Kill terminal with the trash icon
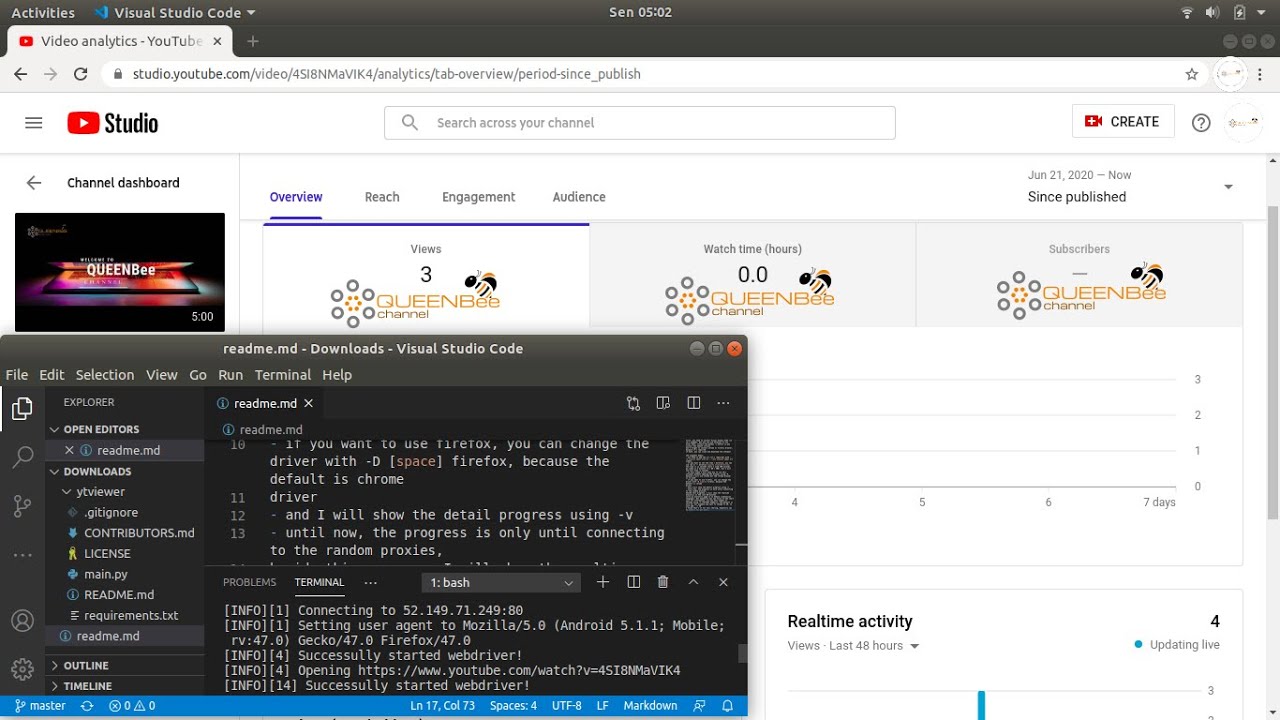This screenshot has height=720, width=1280. point(663,582)
